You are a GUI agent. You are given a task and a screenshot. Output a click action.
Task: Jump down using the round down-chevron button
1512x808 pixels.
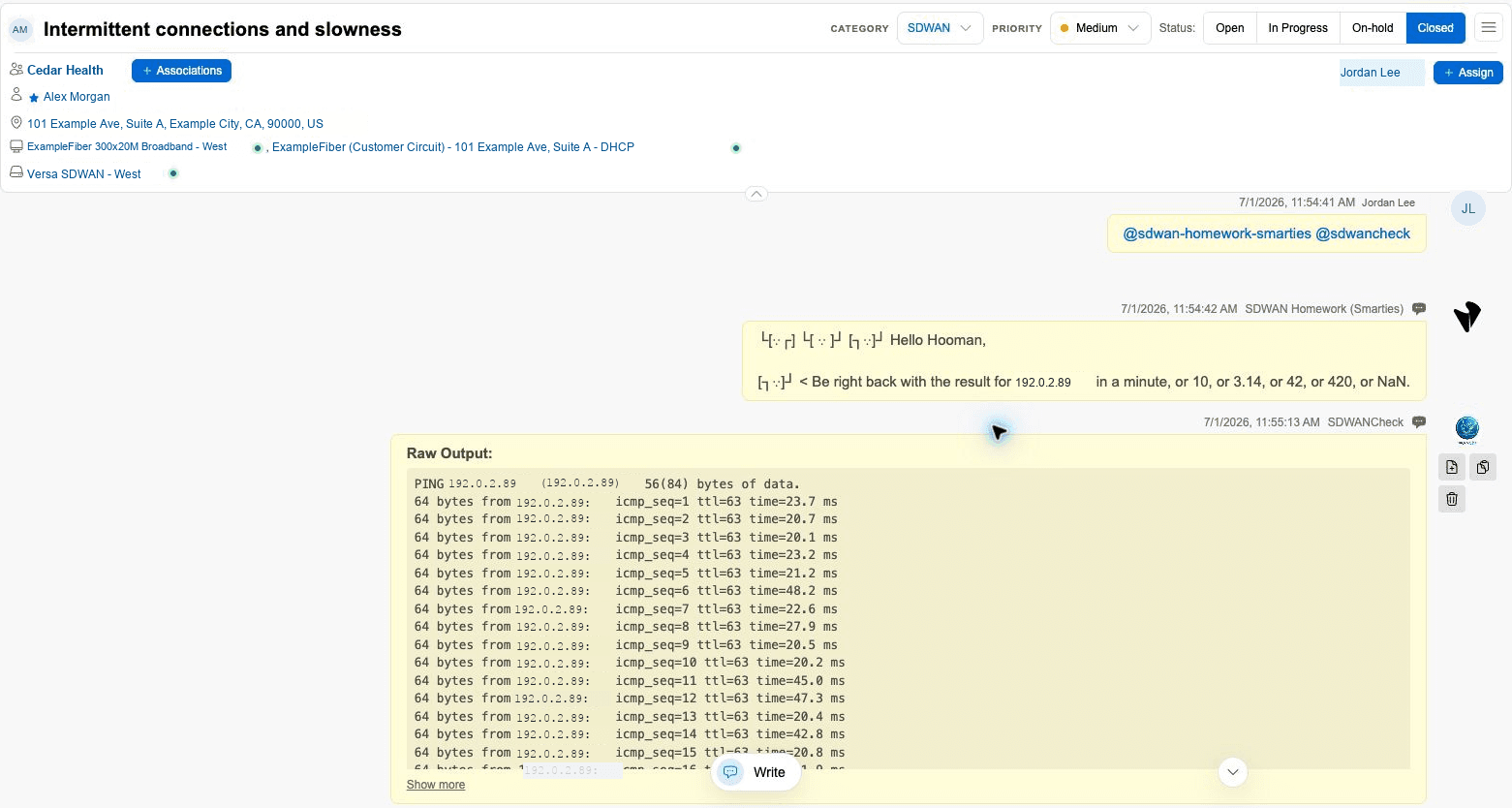point(1232,772)
